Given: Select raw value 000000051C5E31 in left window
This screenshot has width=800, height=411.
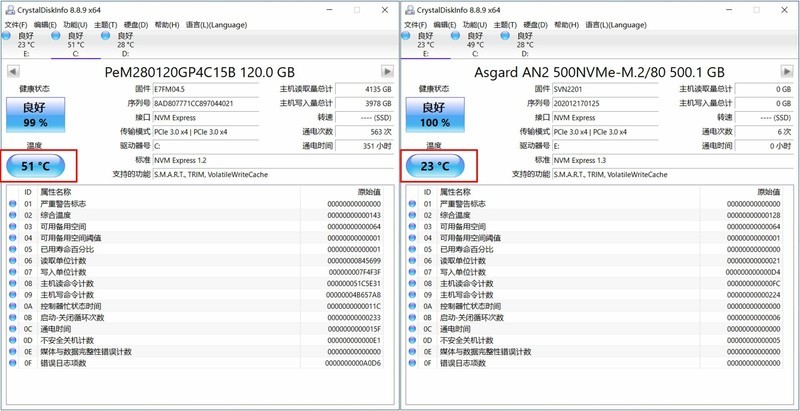Looking at the screenshot, I should 354,284.
